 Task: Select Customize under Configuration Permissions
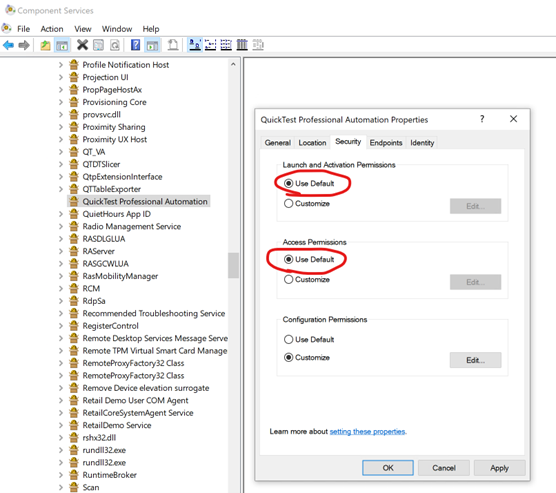click(288, 358)
